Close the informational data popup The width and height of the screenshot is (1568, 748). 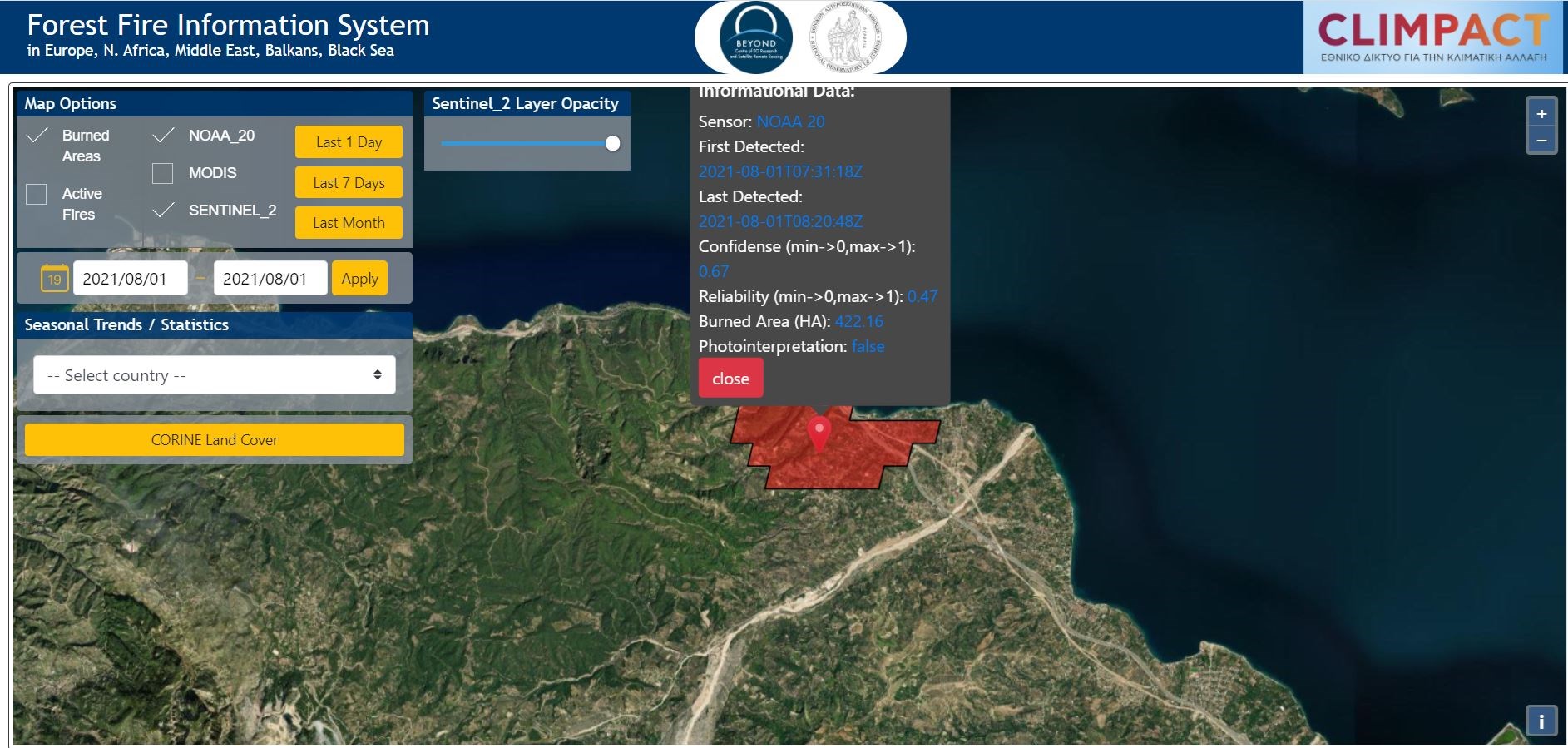[730, 379]
